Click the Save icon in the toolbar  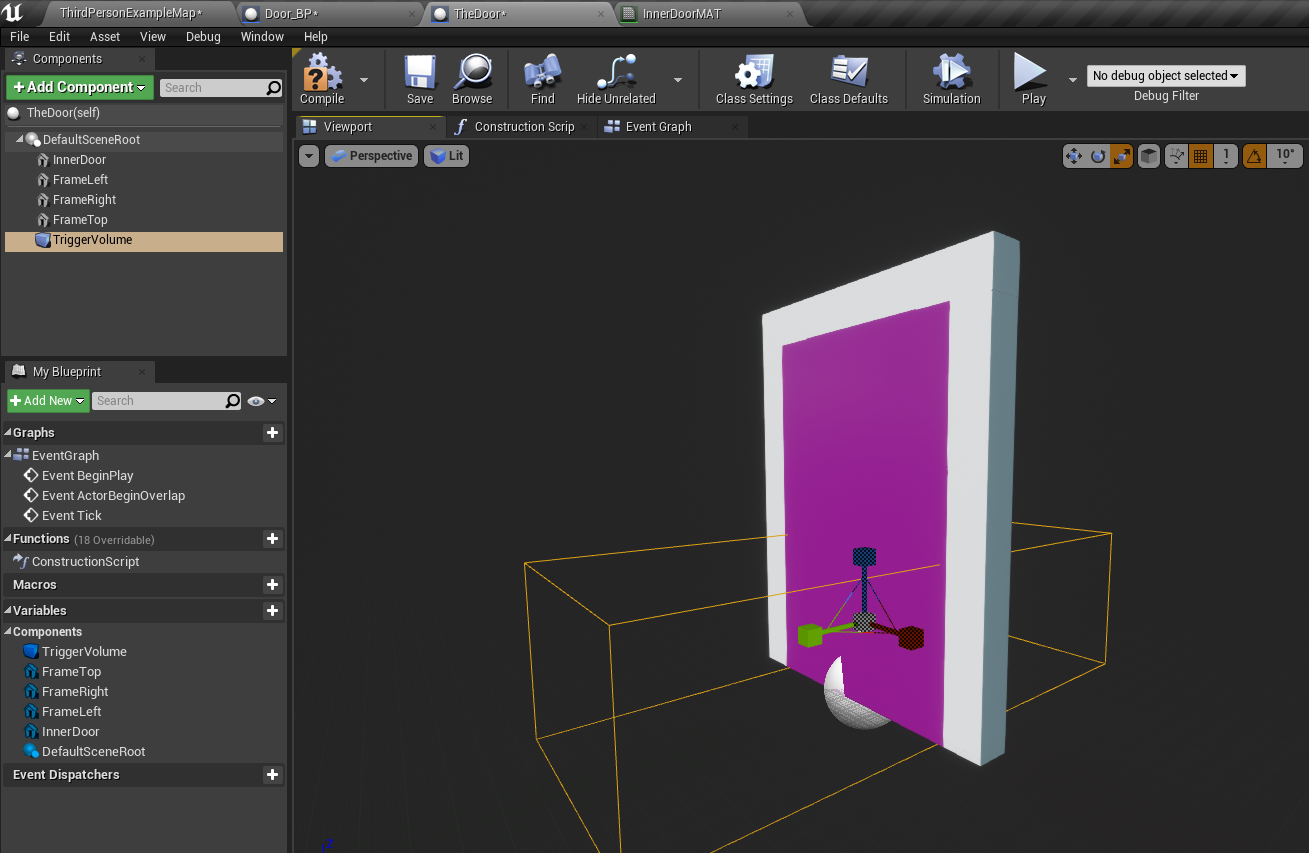pyautogui.click(x=419, y=79)
